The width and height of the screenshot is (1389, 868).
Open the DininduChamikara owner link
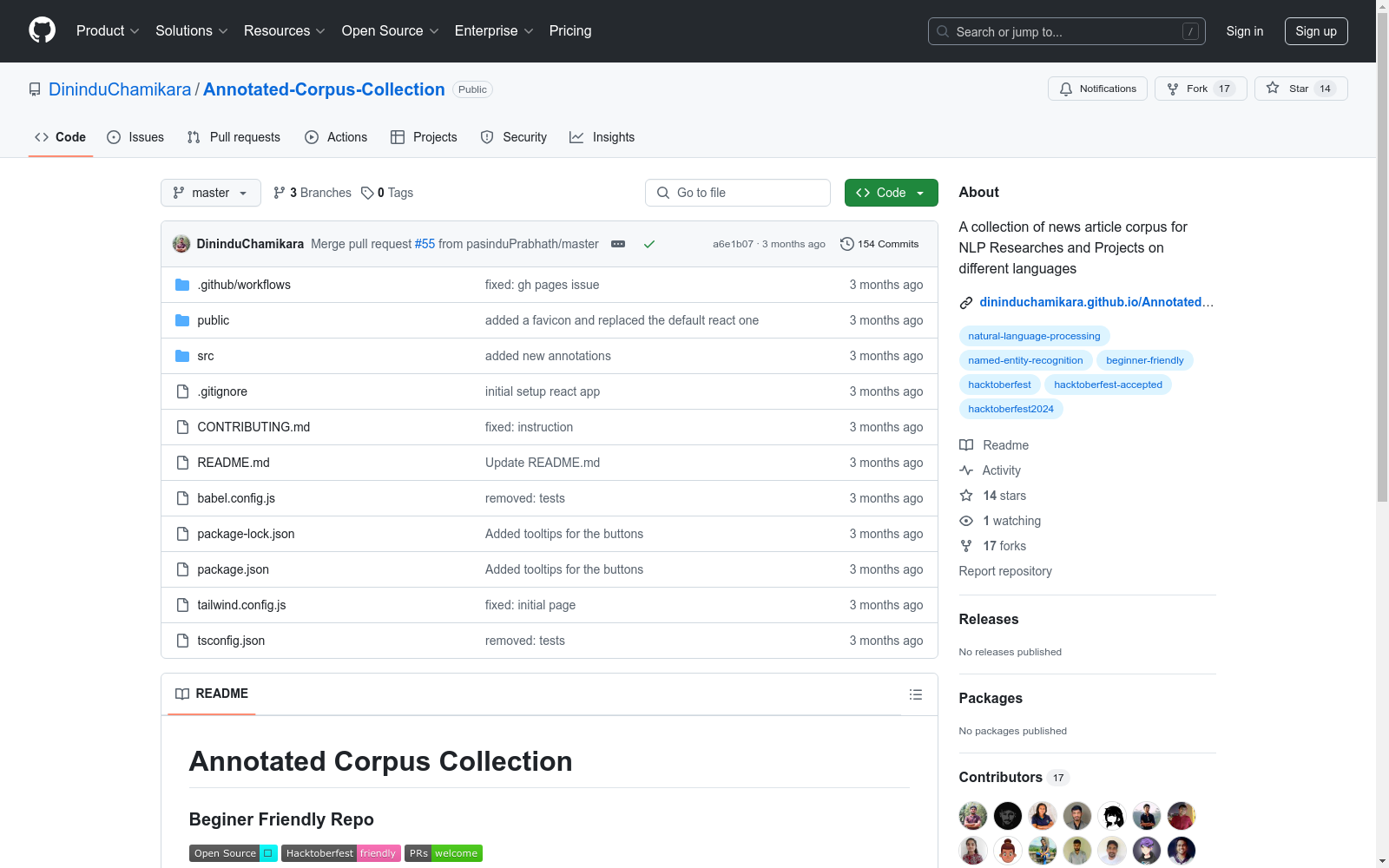pyautogui.click(x=120, y=89)
